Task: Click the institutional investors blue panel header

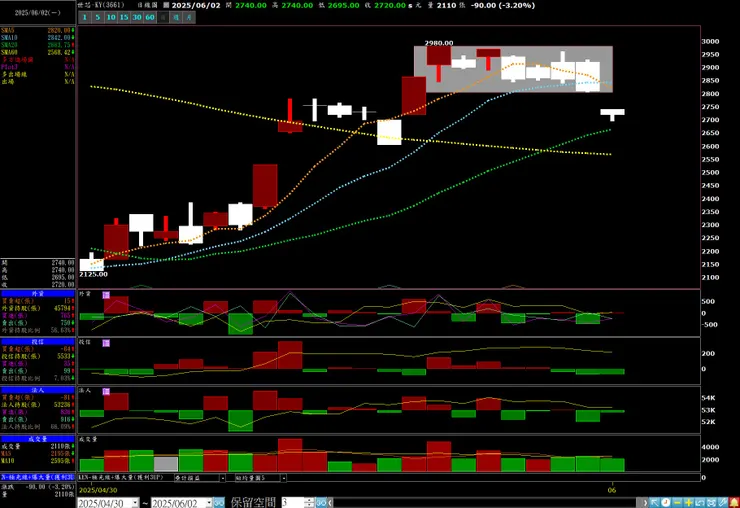Action: [38, 390]
